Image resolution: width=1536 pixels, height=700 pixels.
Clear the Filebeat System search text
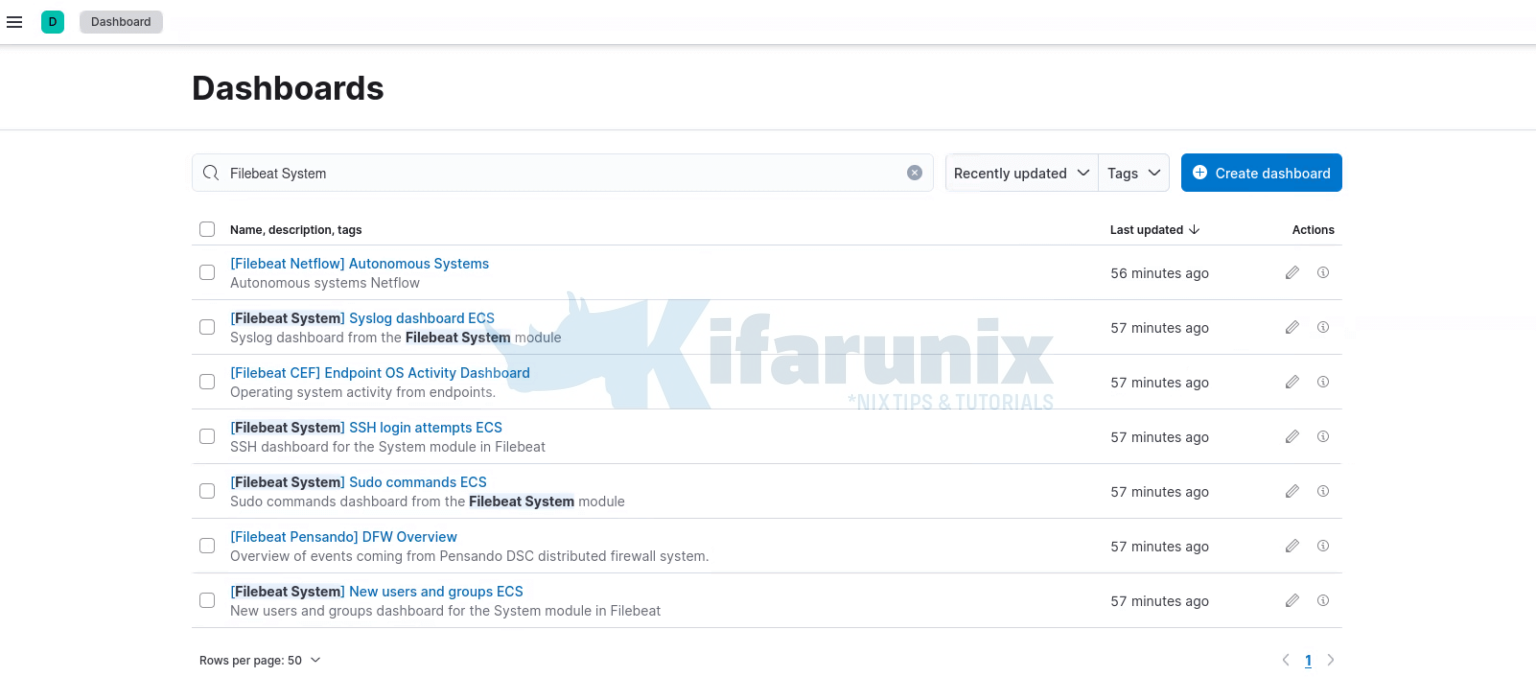click(x=914, y=173)
